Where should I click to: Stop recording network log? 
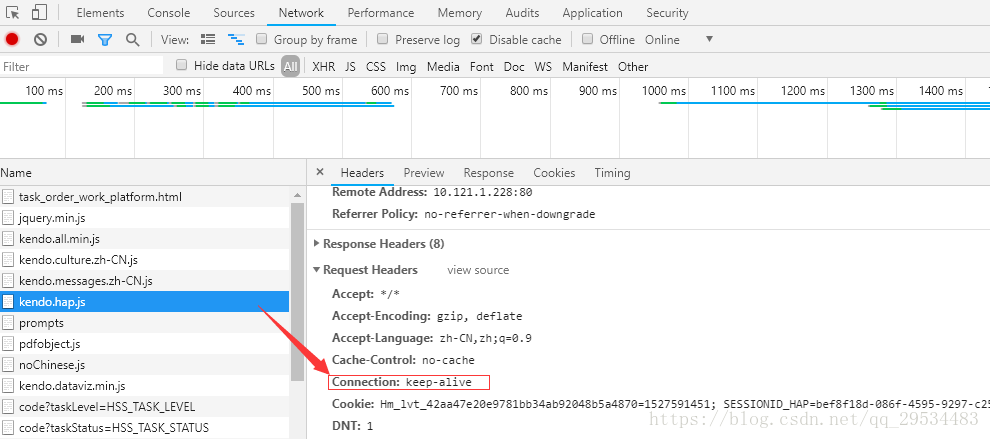(x=12, y=39)
